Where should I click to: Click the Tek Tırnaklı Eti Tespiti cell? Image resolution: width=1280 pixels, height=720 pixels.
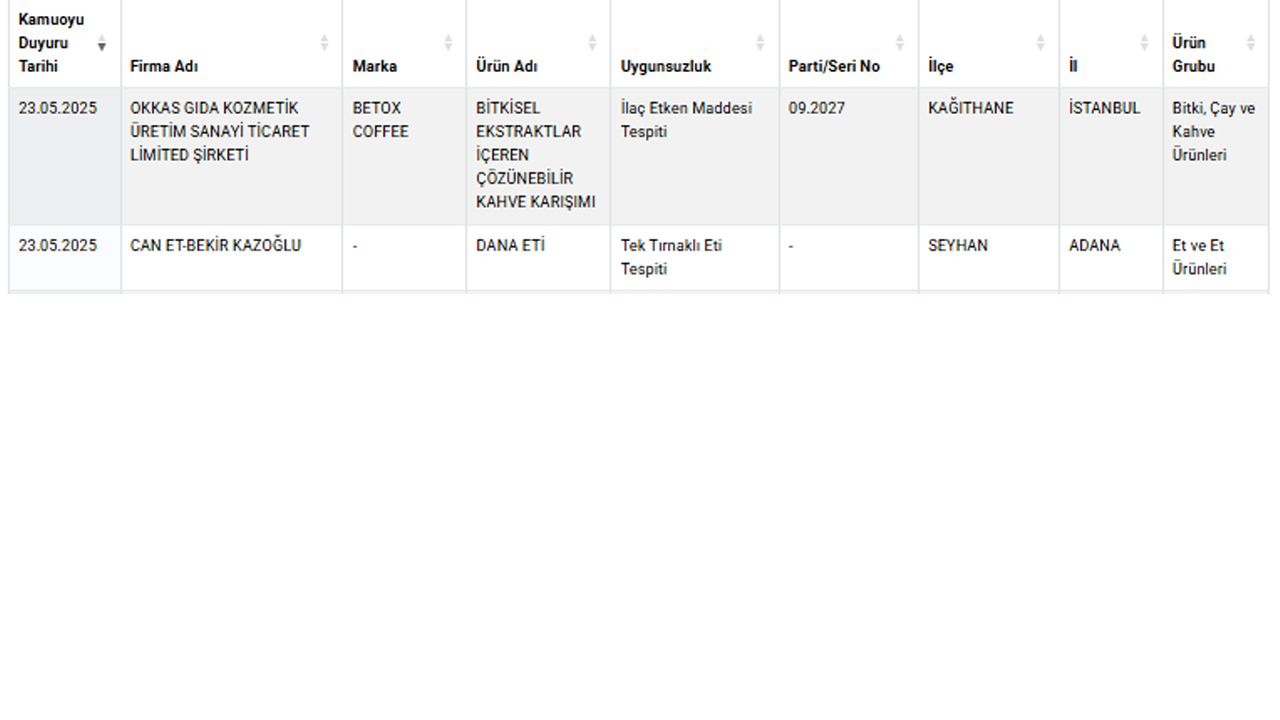tap(694, 258)
